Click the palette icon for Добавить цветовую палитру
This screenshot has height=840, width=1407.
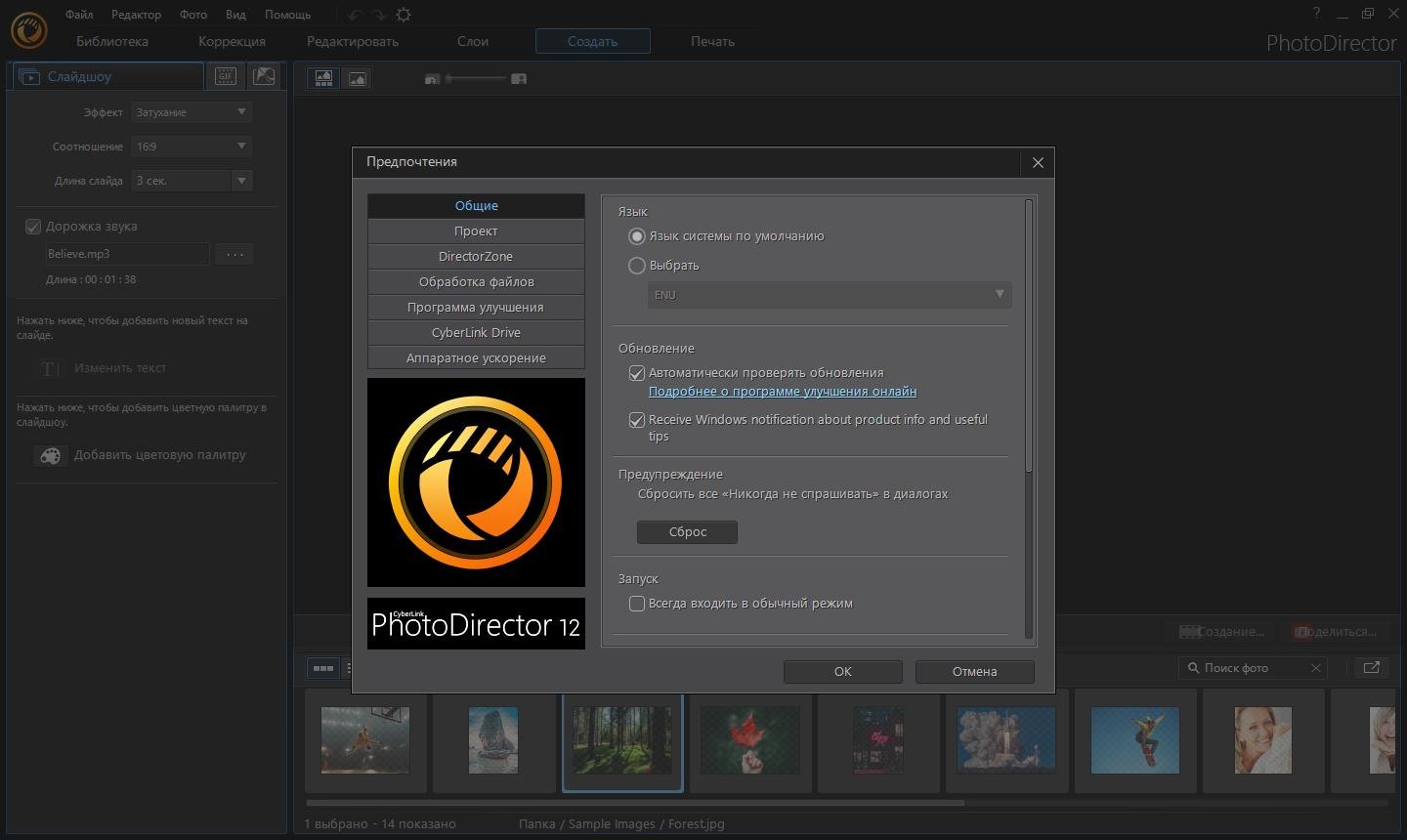51,455
